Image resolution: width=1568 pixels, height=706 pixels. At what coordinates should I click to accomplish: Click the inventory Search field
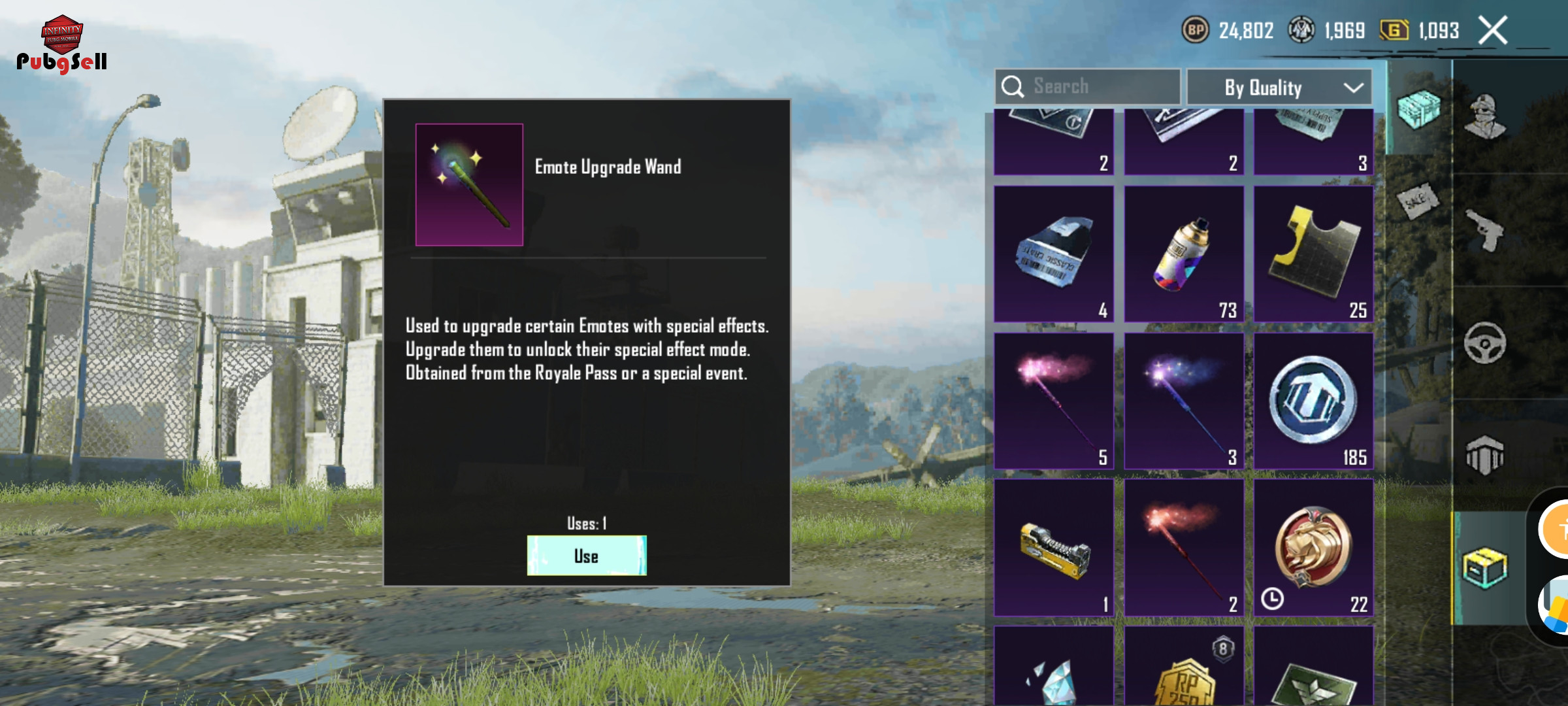(x=1087, y=86)
